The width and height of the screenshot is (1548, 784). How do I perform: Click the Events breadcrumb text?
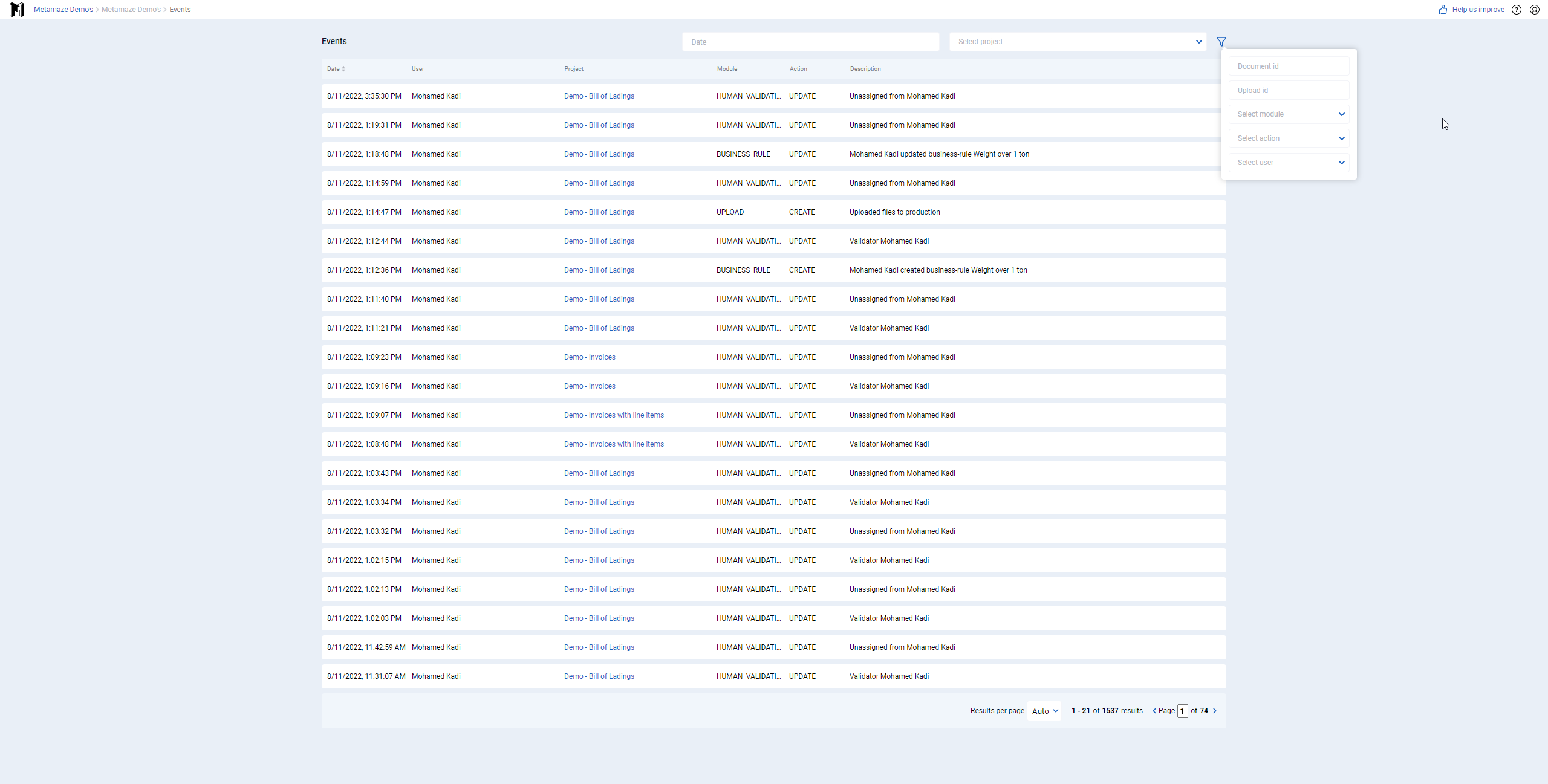click(180, 10)
